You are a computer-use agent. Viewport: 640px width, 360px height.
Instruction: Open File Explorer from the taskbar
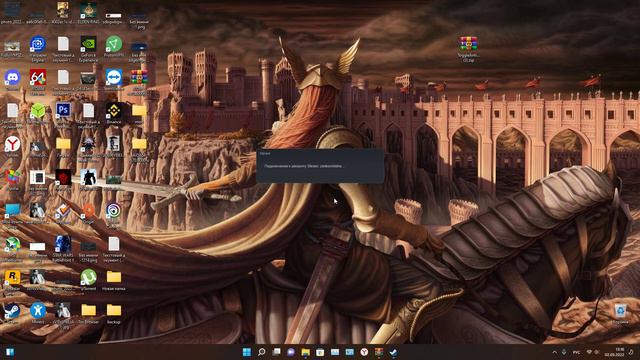click(305, 352)
